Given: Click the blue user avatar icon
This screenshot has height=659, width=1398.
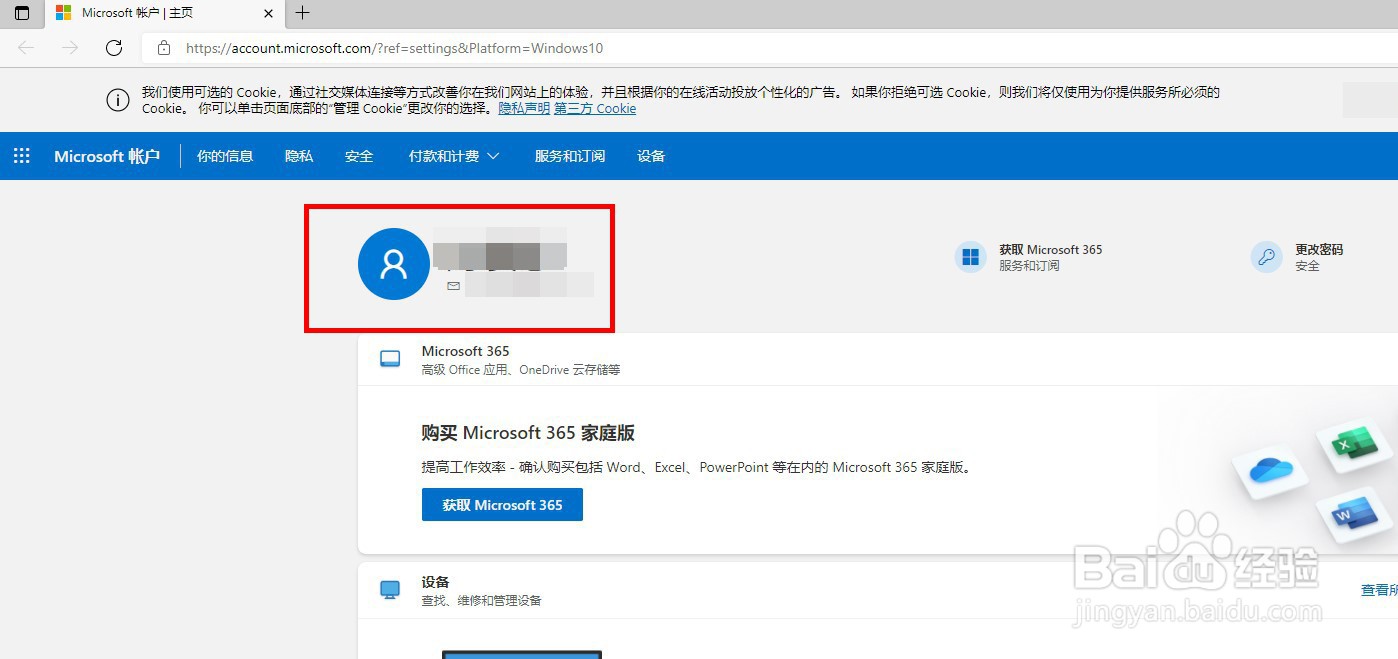Looking at the screenshot, I should (393, 263).
